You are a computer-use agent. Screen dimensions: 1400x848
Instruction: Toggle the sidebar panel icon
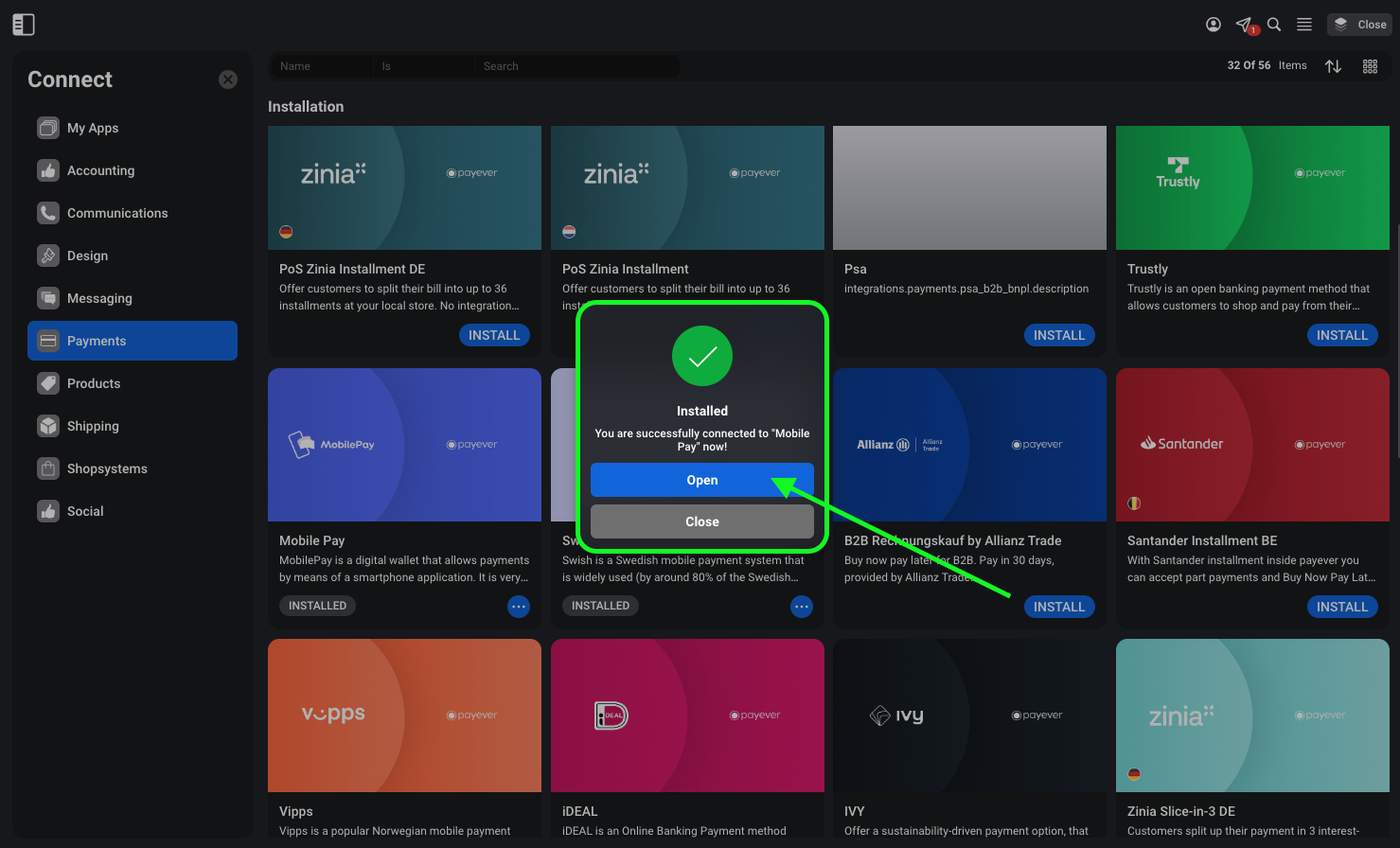point(24,25)
